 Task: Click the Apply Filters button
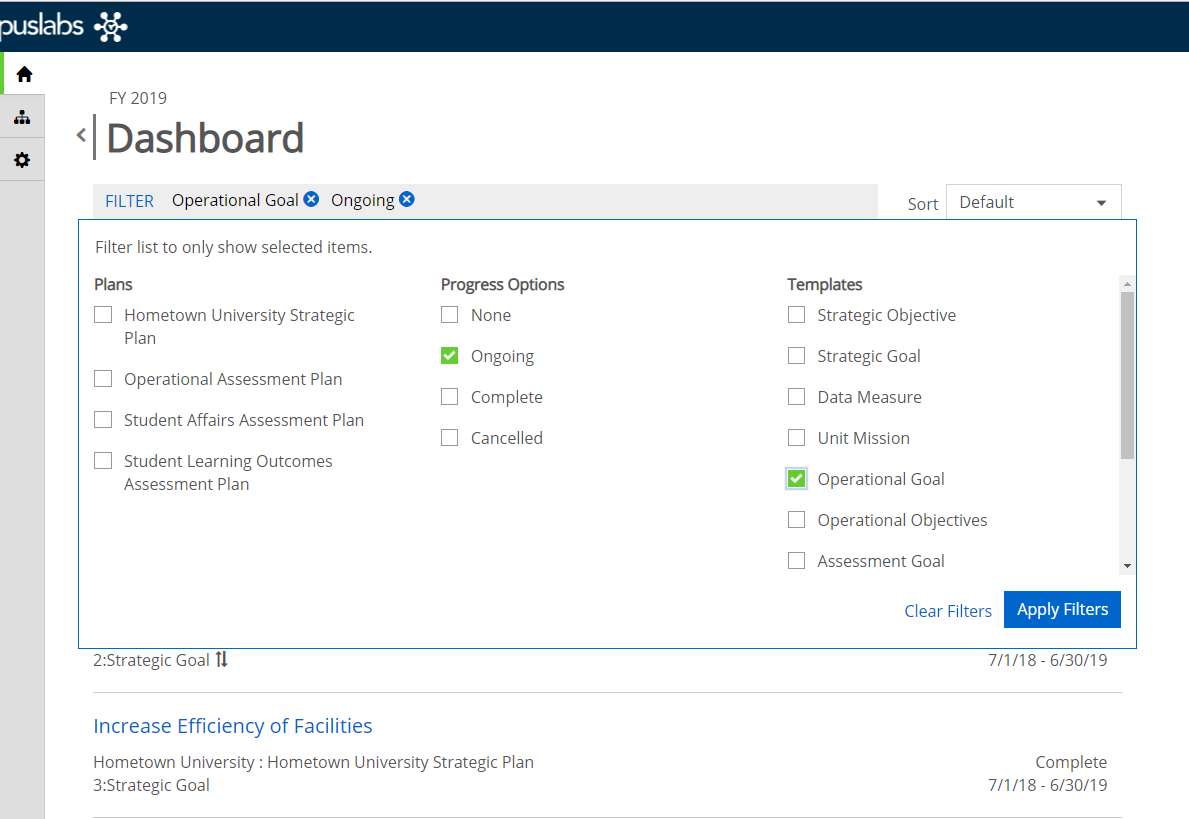[x=1062, y=610]
